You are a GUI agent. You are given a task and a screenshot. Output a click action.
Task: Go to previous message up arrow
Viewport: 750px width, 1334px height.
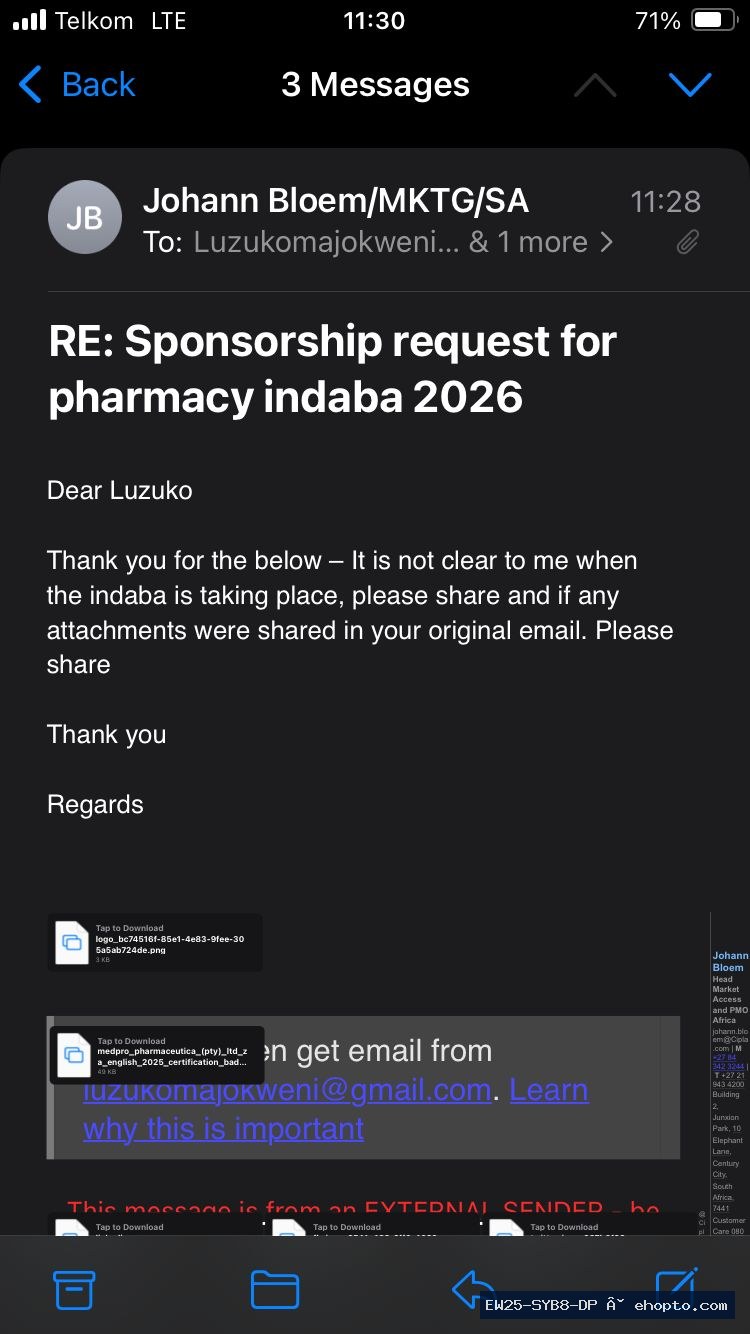pos(595,86)
